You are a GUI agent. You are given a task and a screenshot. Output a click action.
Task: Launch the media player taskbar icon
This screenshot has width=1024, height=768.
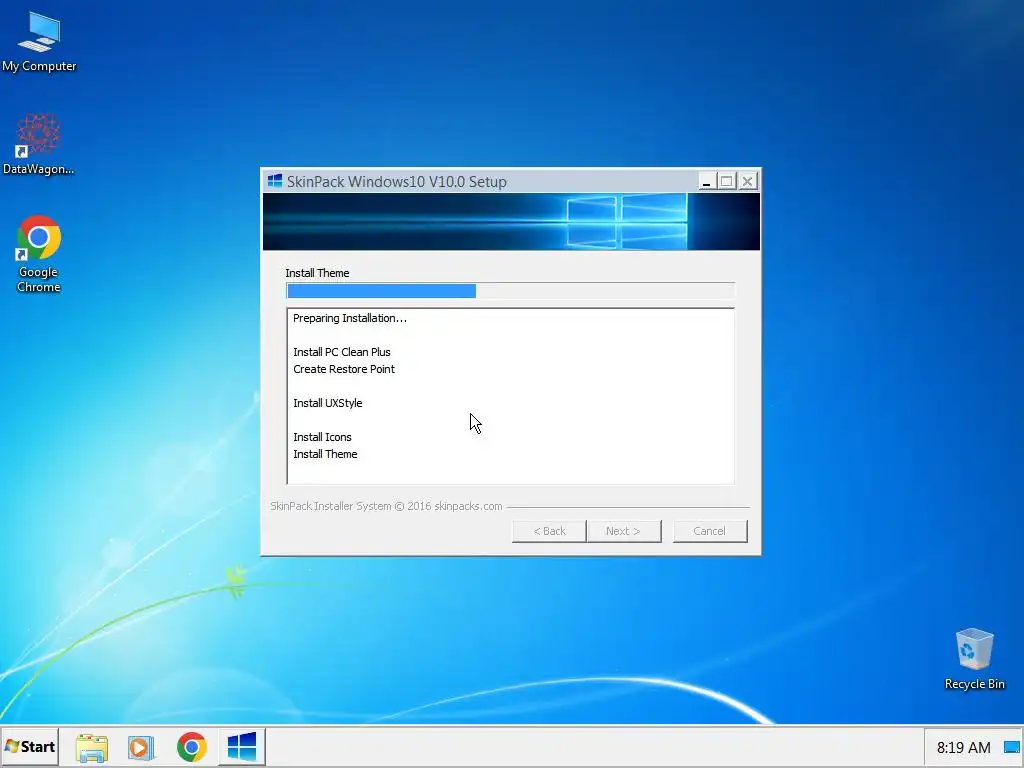(x=140, y=747)
